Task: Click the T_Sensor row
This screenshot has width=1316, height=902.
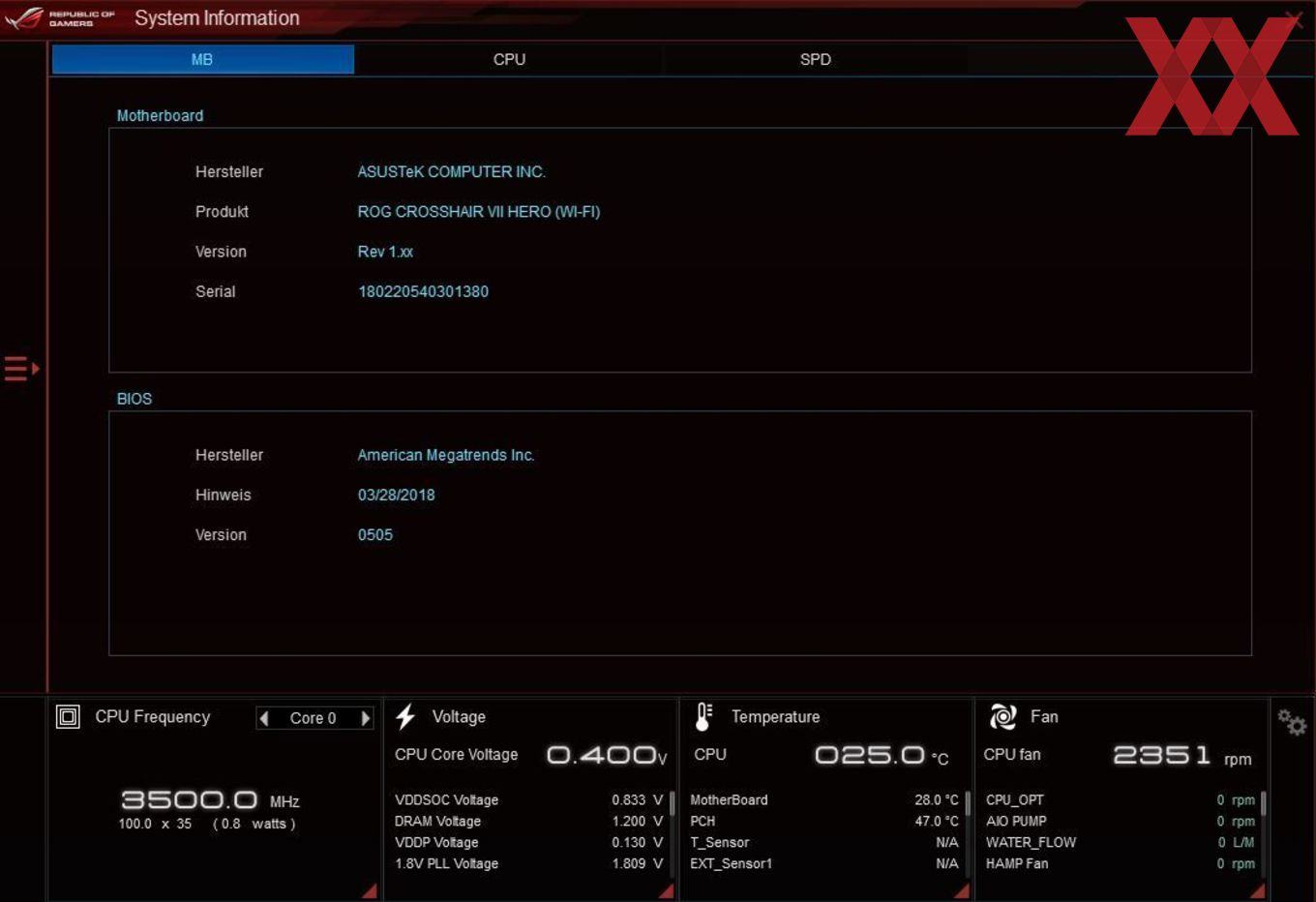Action: tap(824, 843)
